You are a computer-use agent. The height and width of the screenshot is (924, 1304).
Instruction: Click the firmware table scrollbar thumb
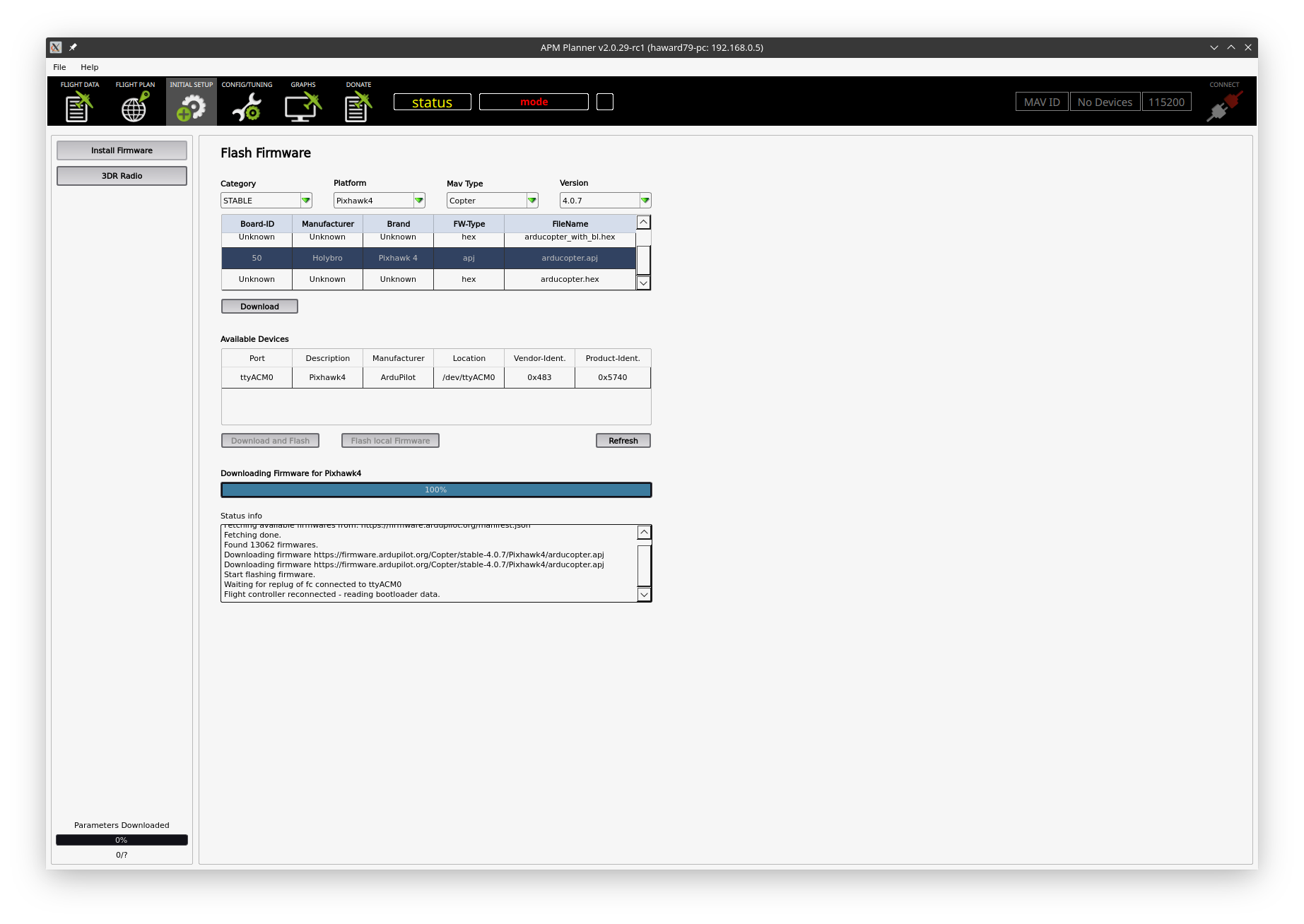[643, 260]
